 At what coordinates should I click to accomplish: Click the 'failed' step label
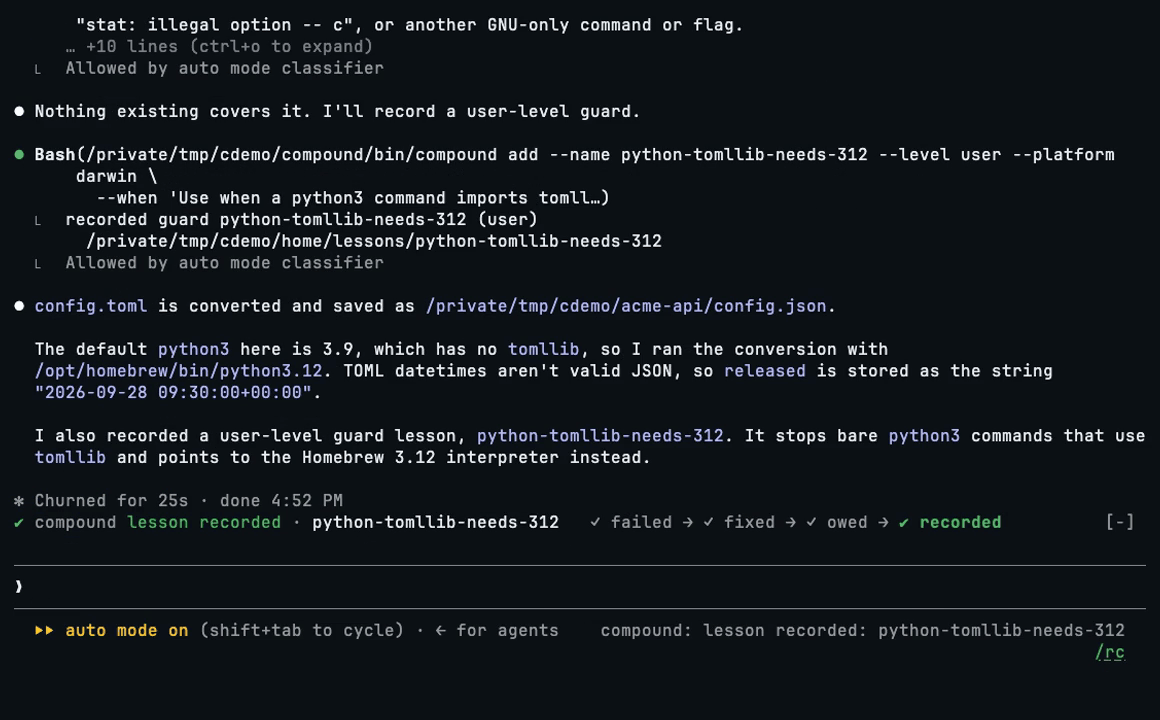pyautogui.click(x=641, y=522)
